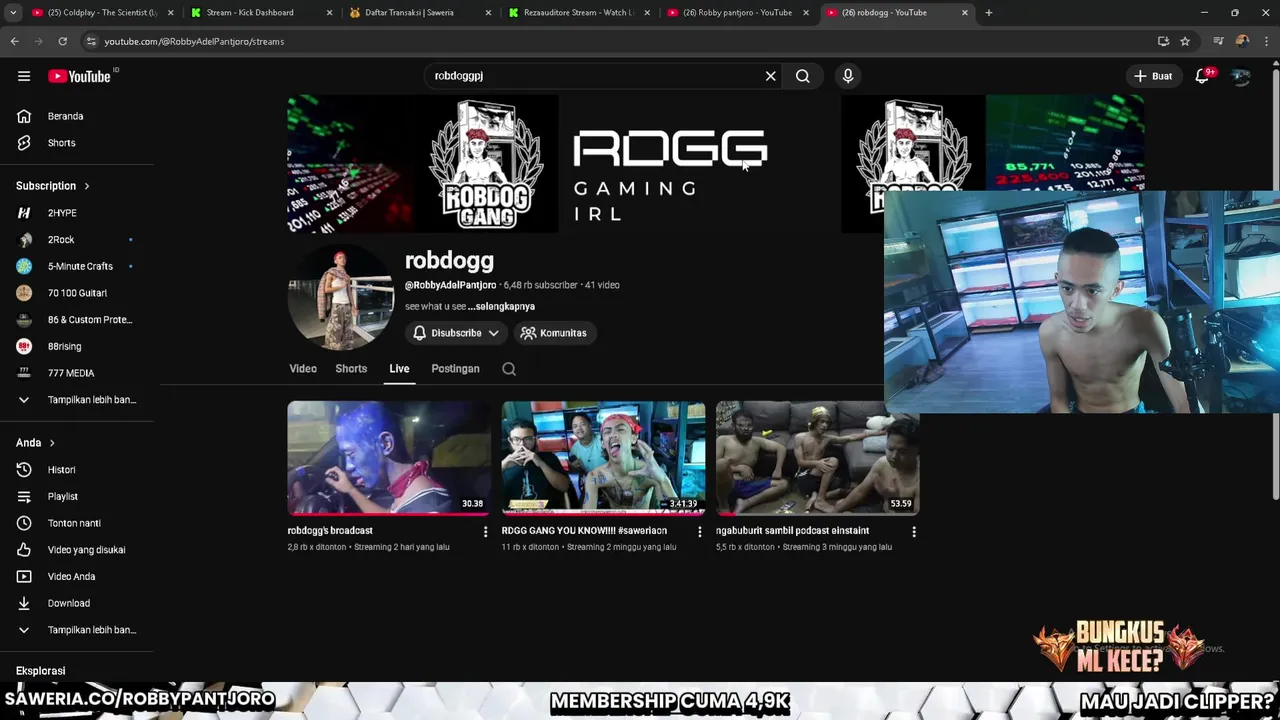Open 5-Minute Crafts subscription
Viewport: 1280px width, 720px height.
click(x=78, y=266)
